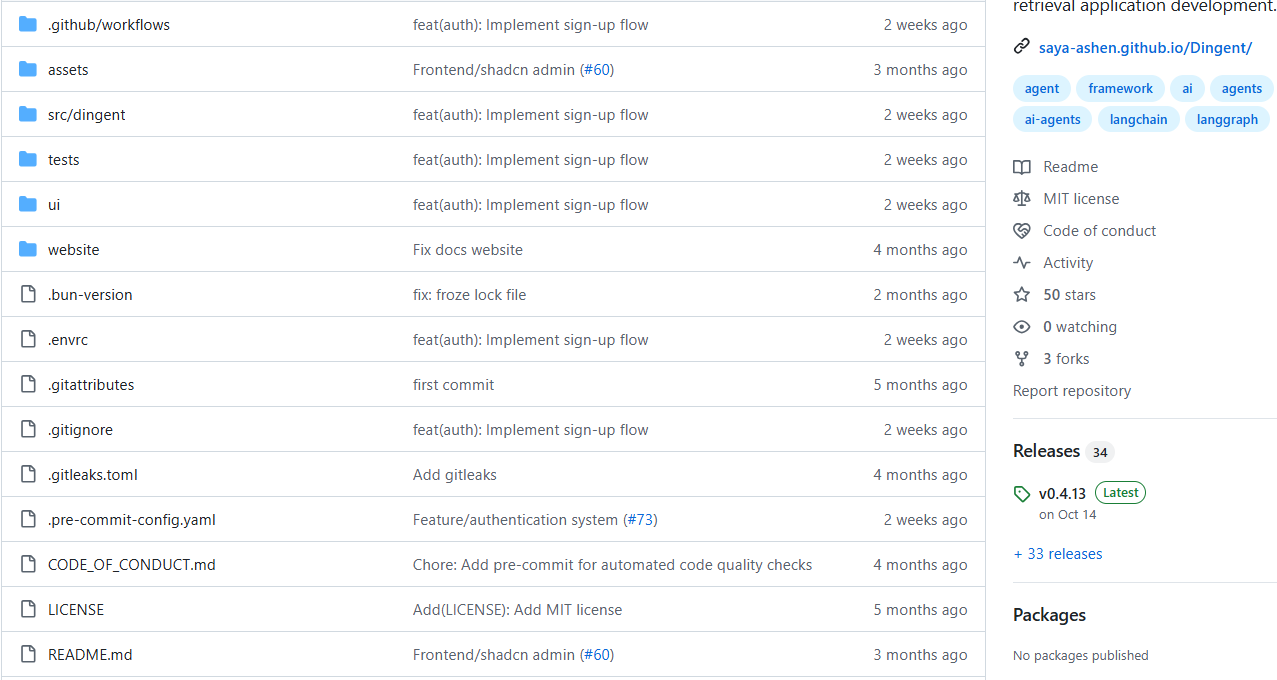The height and width of the screenshot is (680, 1277).
Task: Click the pulse icon beside Activity
Action: click(x=1021, y=263)
